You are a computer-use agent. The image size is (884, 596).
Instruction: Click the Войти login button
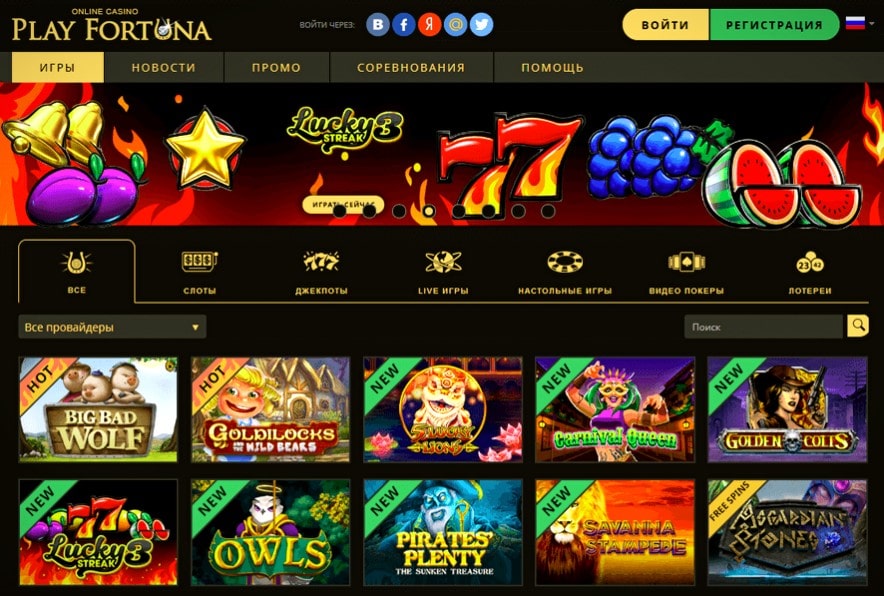point(665,25)
